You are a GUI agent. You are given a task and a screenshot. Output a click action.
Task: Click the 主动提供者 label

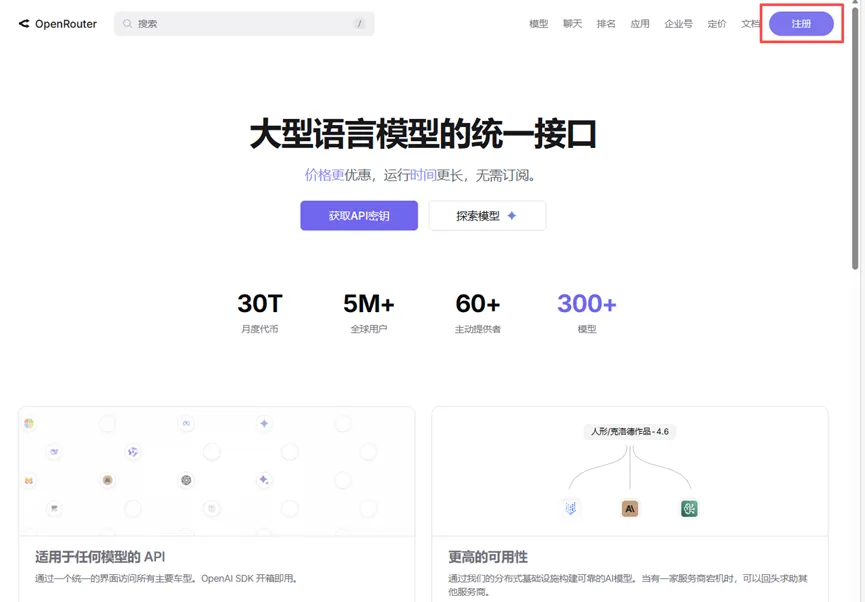point(478,329)
